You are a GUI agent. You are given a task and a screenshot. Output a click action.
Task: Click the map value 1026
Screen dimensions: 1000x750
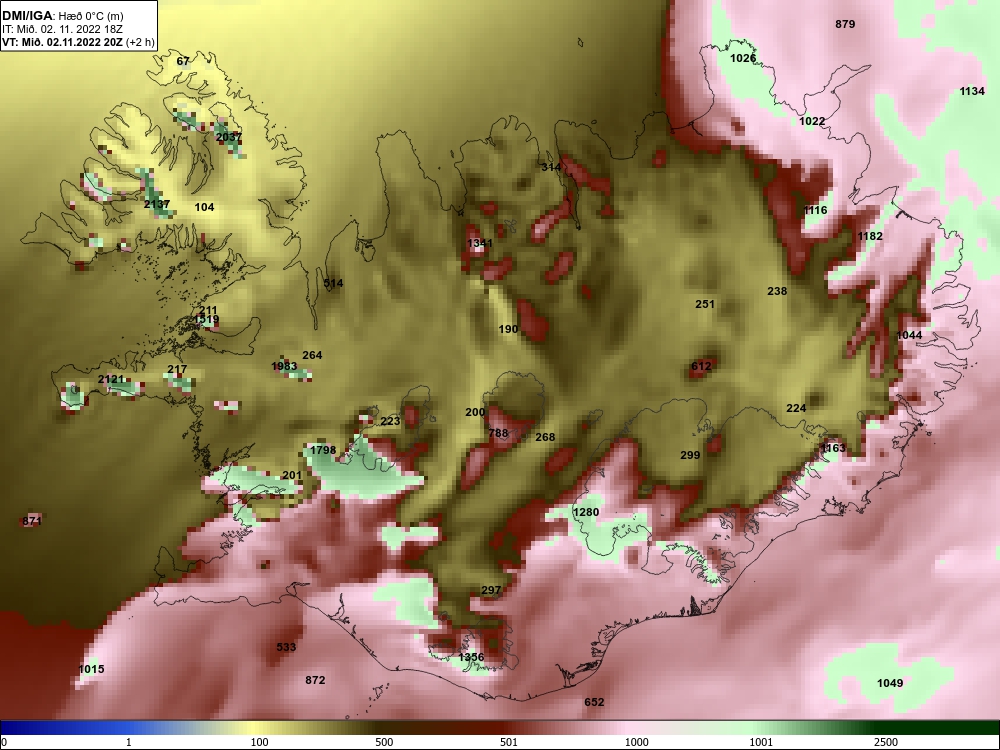(x=743, y=58)
